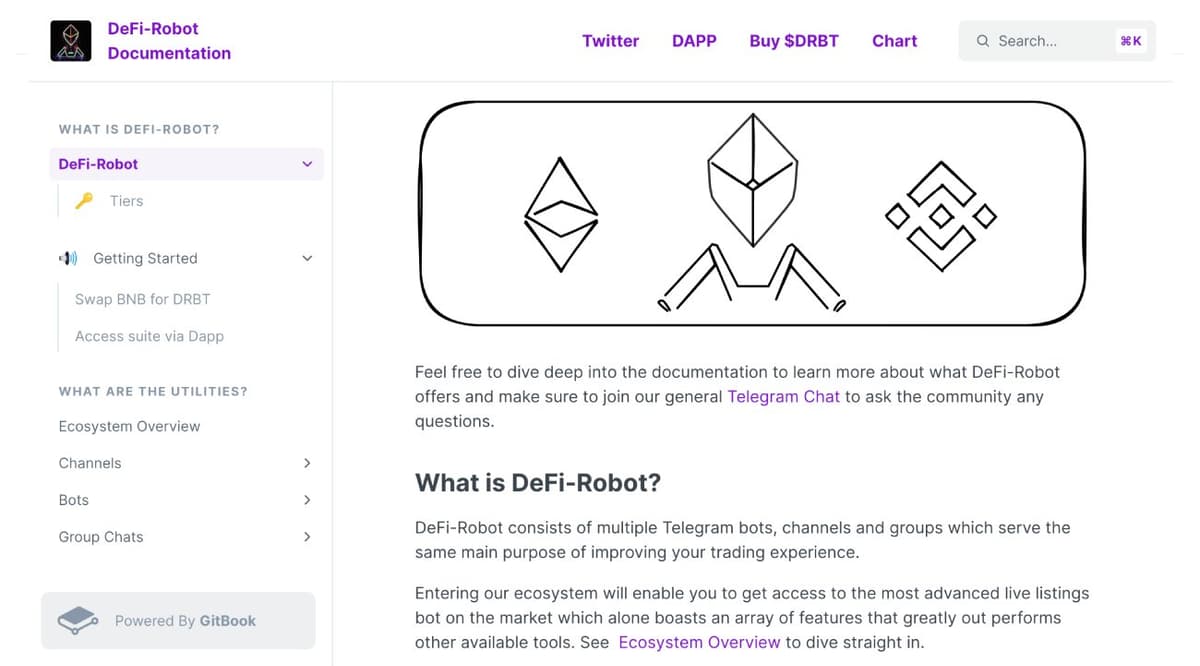Image resolution: width=1200 pixels, height=666 pixels.
Task: Expand the Group Chats section
Action: click(x=307, y=537)
